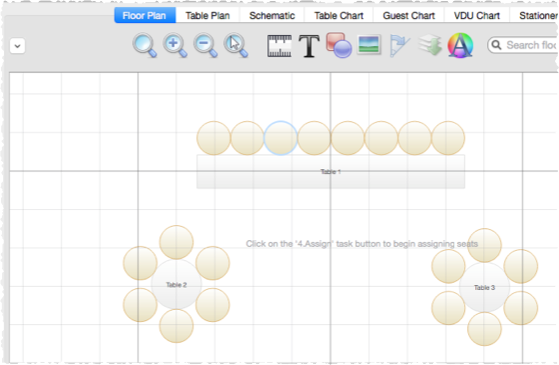Select the Table 3 round table
The image size is (559, 365).
coord(484,287)
